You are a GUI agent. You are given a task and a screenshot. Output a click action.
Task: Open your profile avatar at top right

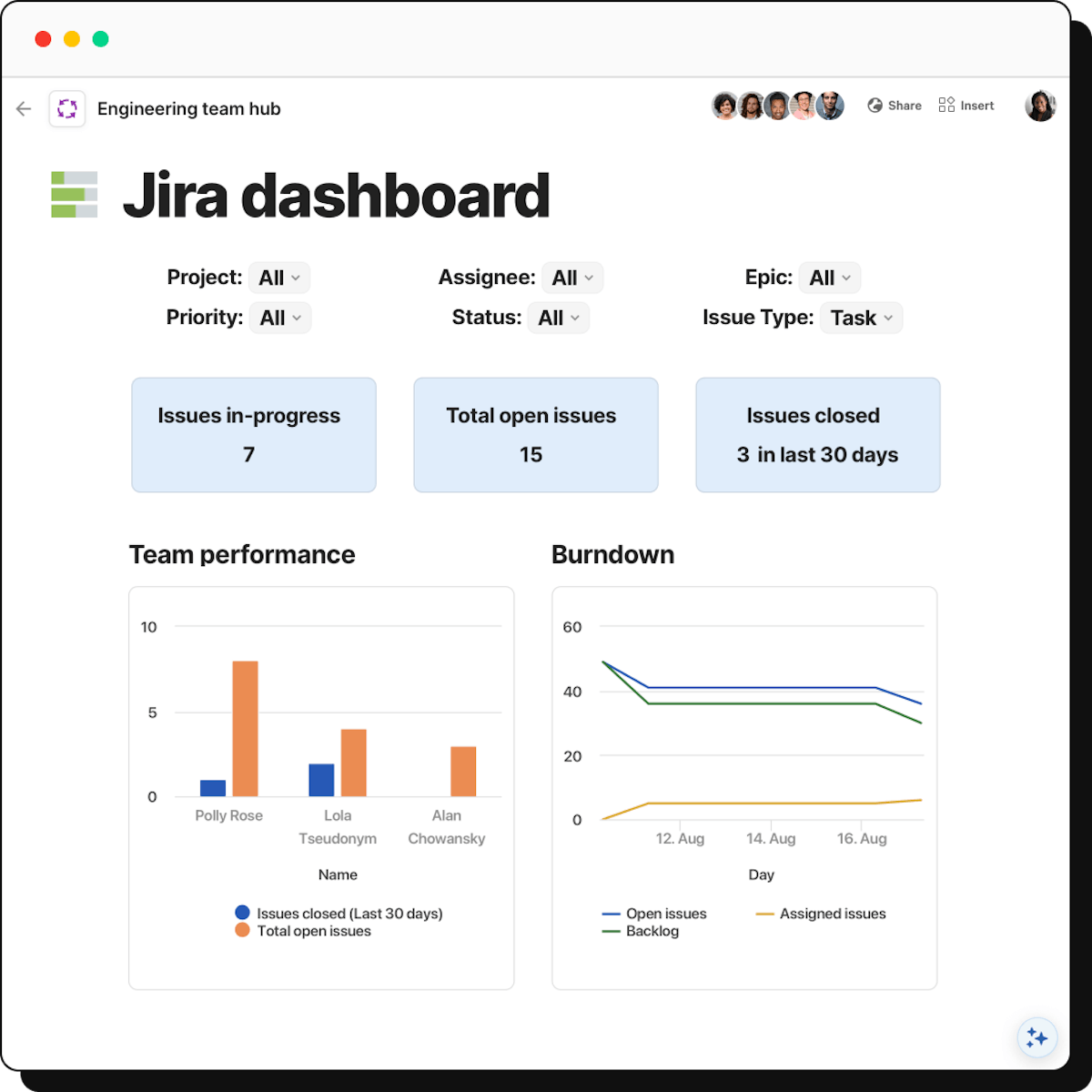1040,106
